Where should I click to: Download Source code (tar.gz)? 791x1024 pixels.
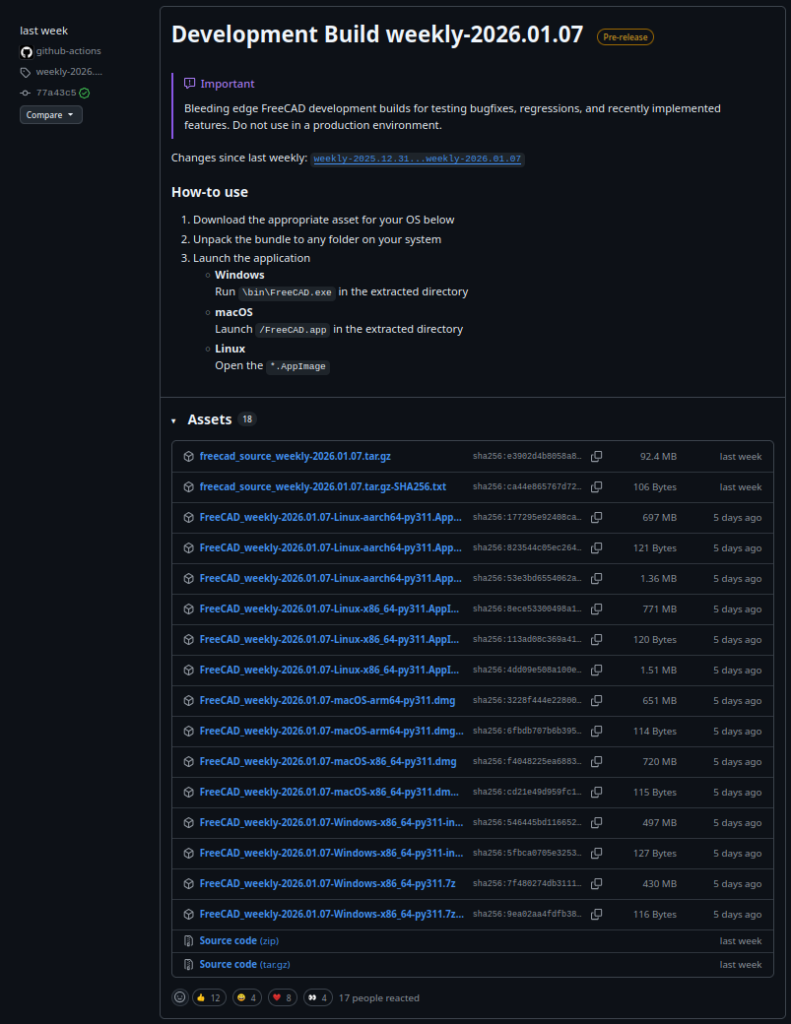pos(229,964)
